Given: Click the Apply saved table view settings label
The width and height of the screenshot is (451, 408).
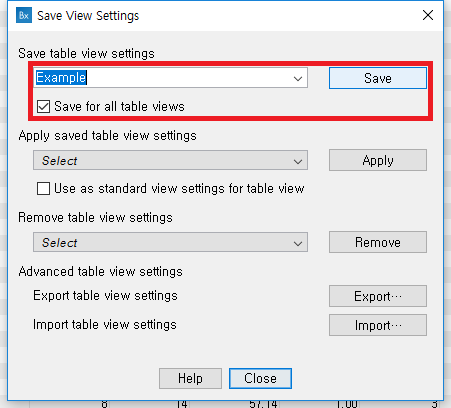Looking at the screenshot, I should [107, 136].
